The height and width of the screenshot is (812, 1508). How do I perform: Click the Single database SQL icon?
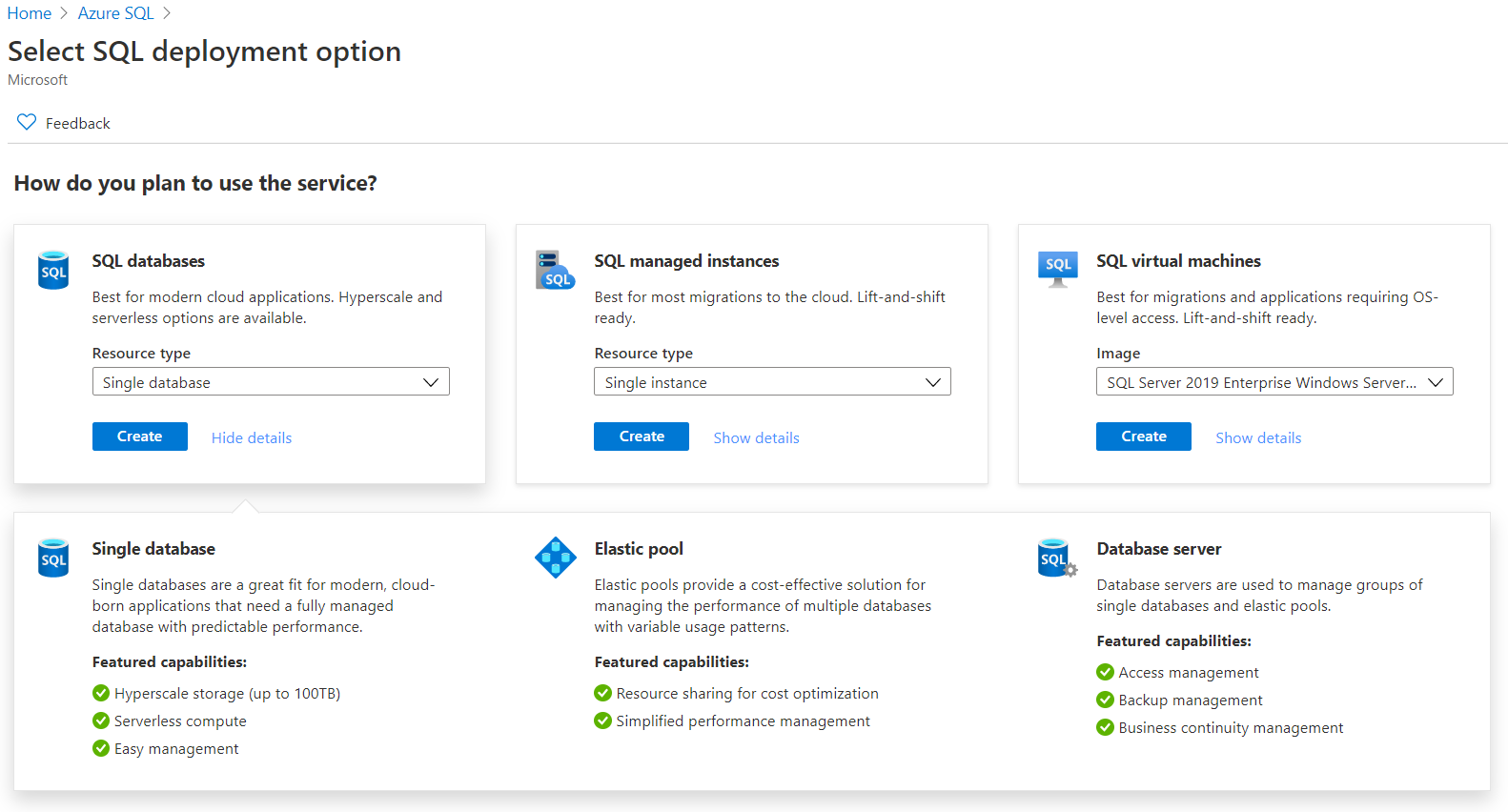[53, 558]
